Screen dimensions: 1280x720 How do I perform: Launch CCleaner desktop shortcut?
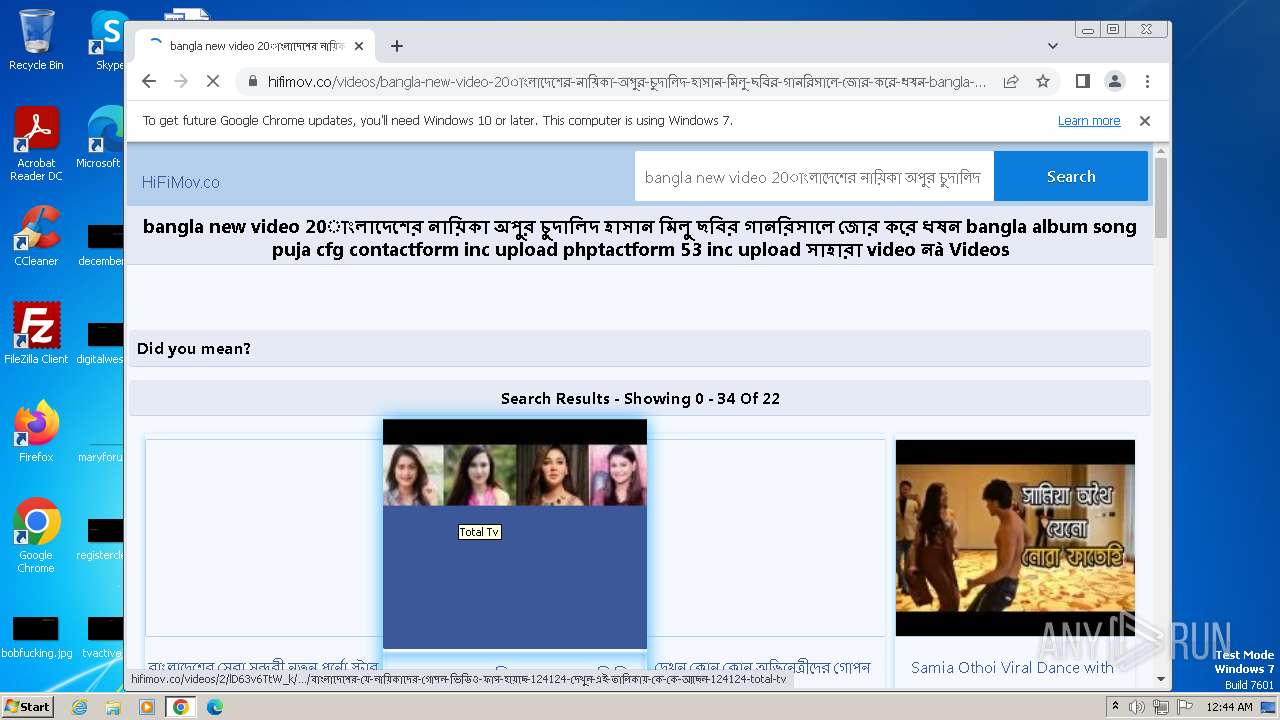point(36,236)
